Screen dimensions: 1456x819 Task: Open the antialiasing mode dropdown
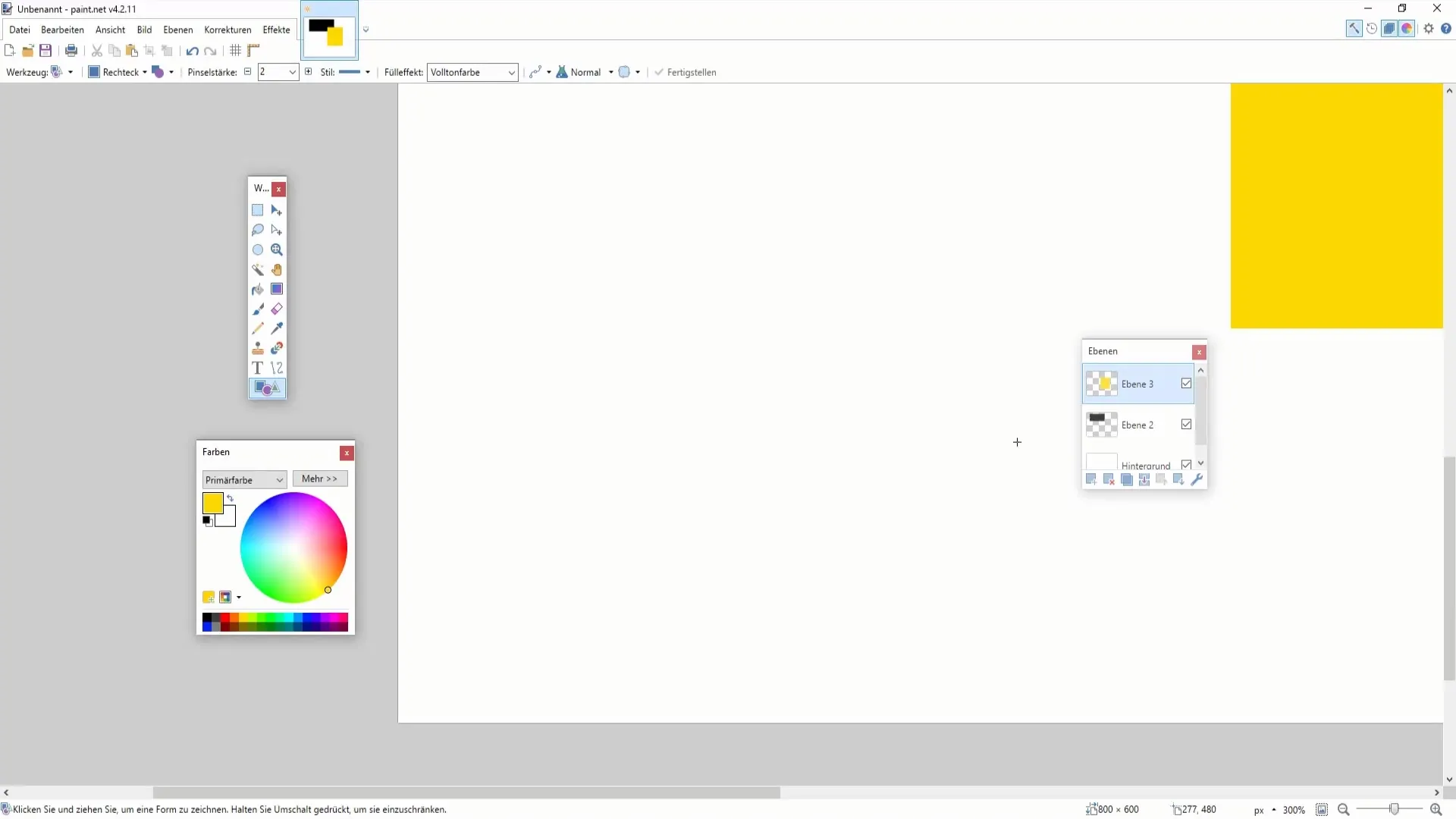tap(541, 72)
